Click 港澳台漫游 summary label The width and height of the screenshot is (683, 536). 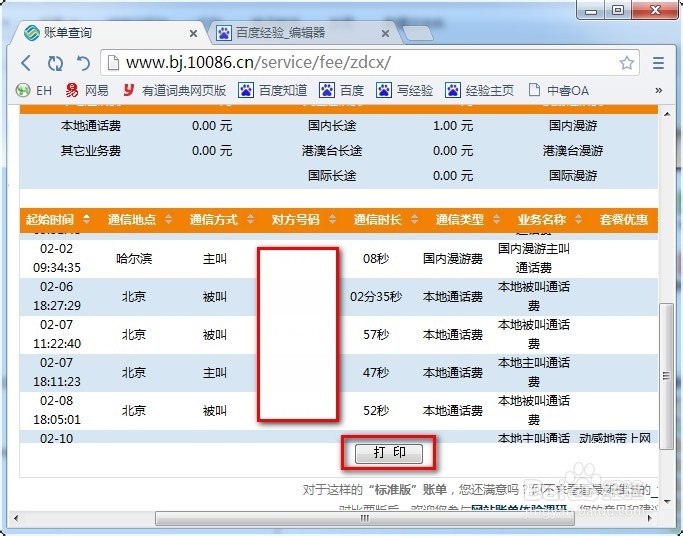pyautogui.click(x=573, y=151)
